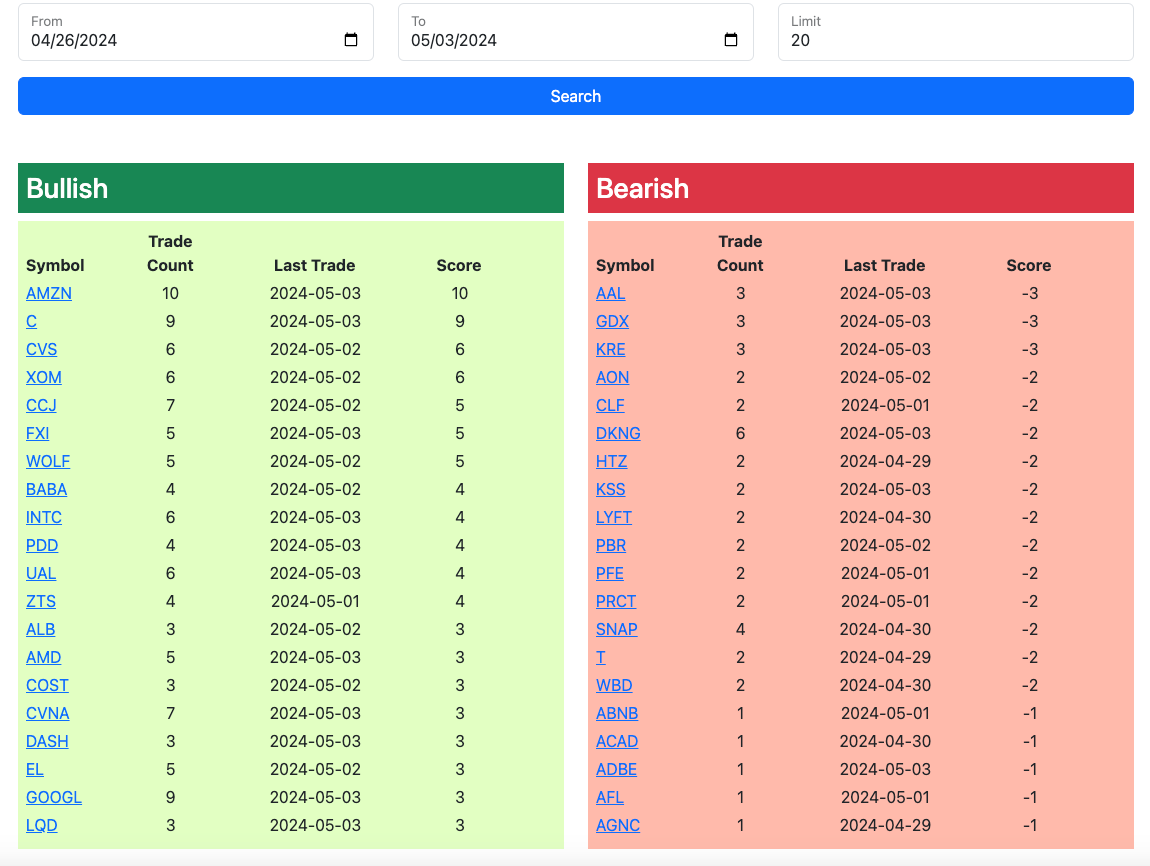
Task: Open the AMD symbol link
Action: click(x=43, y=657)
